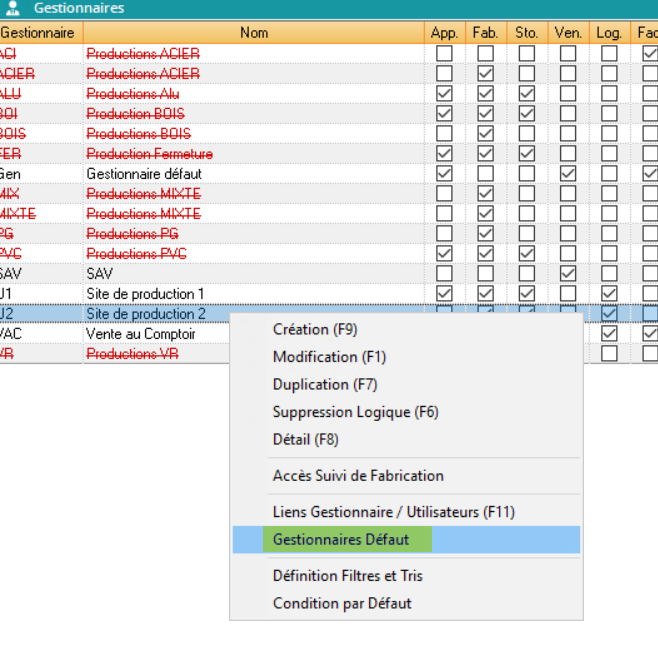Viewport: 658px width, 645px height.
Task: Click the highlighted Gestionnaires Défaut entry
Action: [341, 540]
